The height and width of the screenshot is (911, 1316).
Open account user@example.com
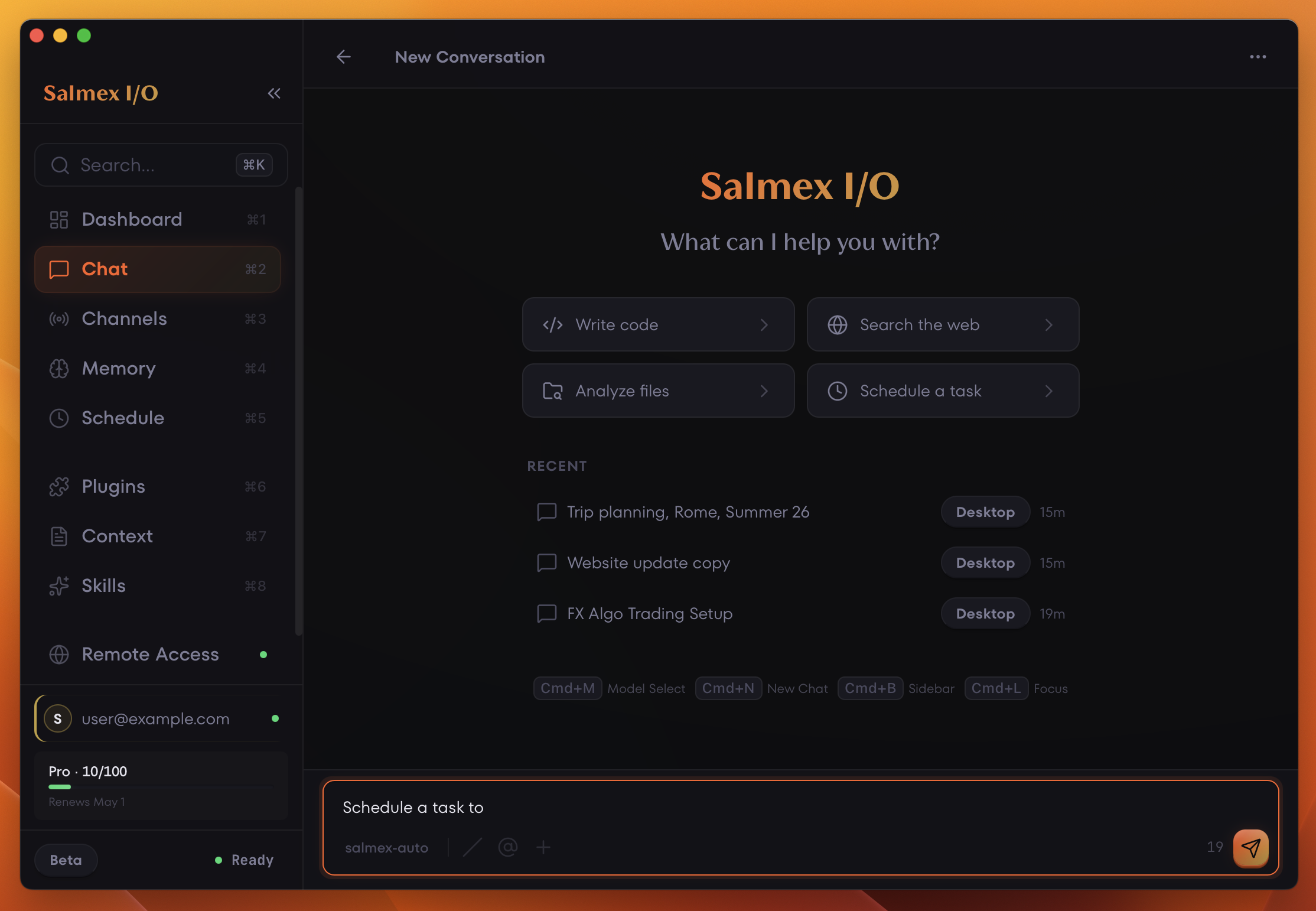(161, 718)
